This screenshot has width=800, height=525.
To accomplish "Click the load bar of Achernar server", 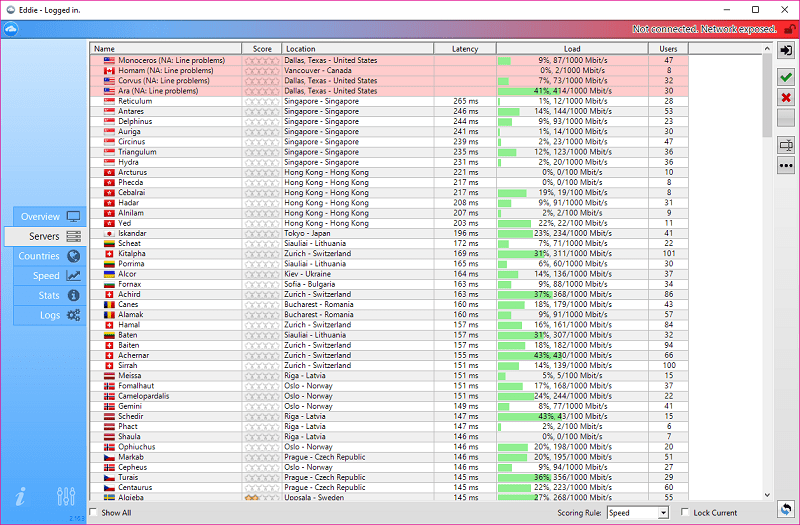I will pos(572,356).
